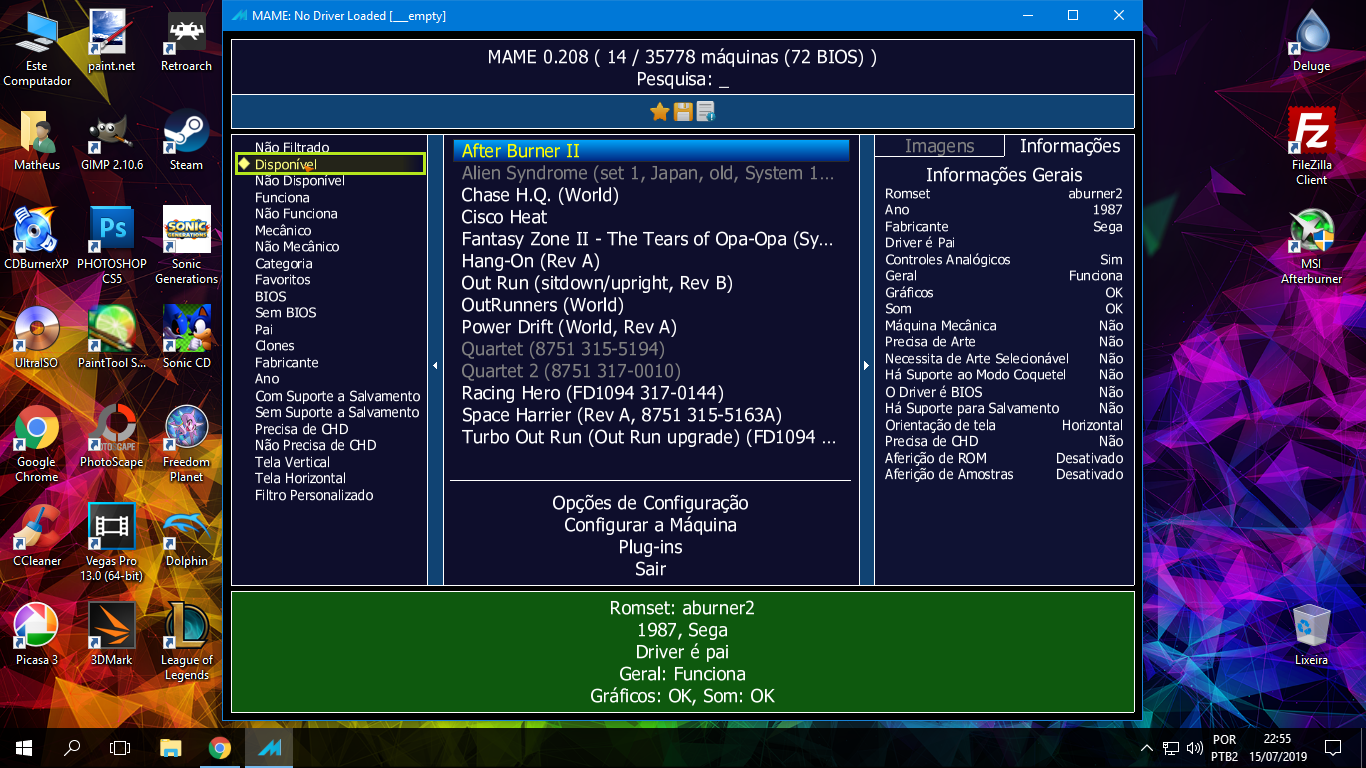Open Configurar a Máquina

(651, 524)
